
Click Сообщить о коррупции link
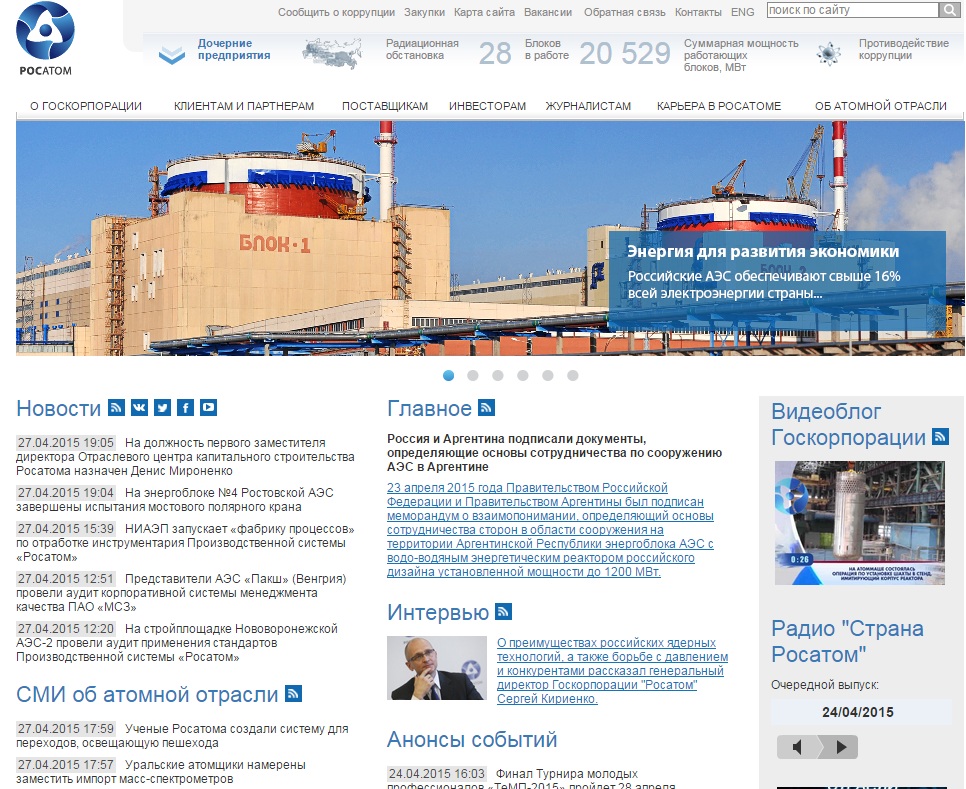pyautogui.click(x=336, y=12)
